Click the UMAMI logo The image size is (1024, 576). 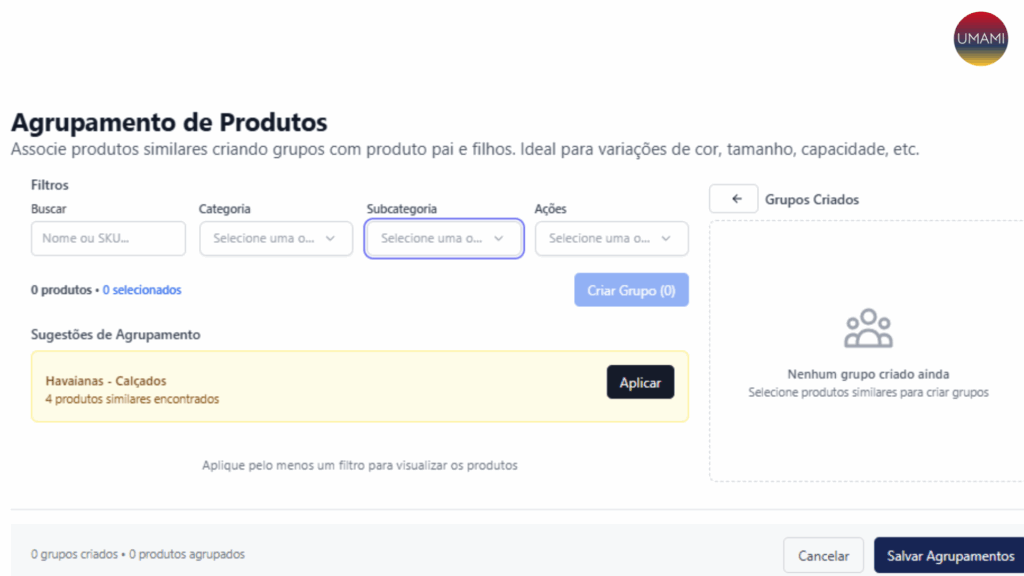980,39
